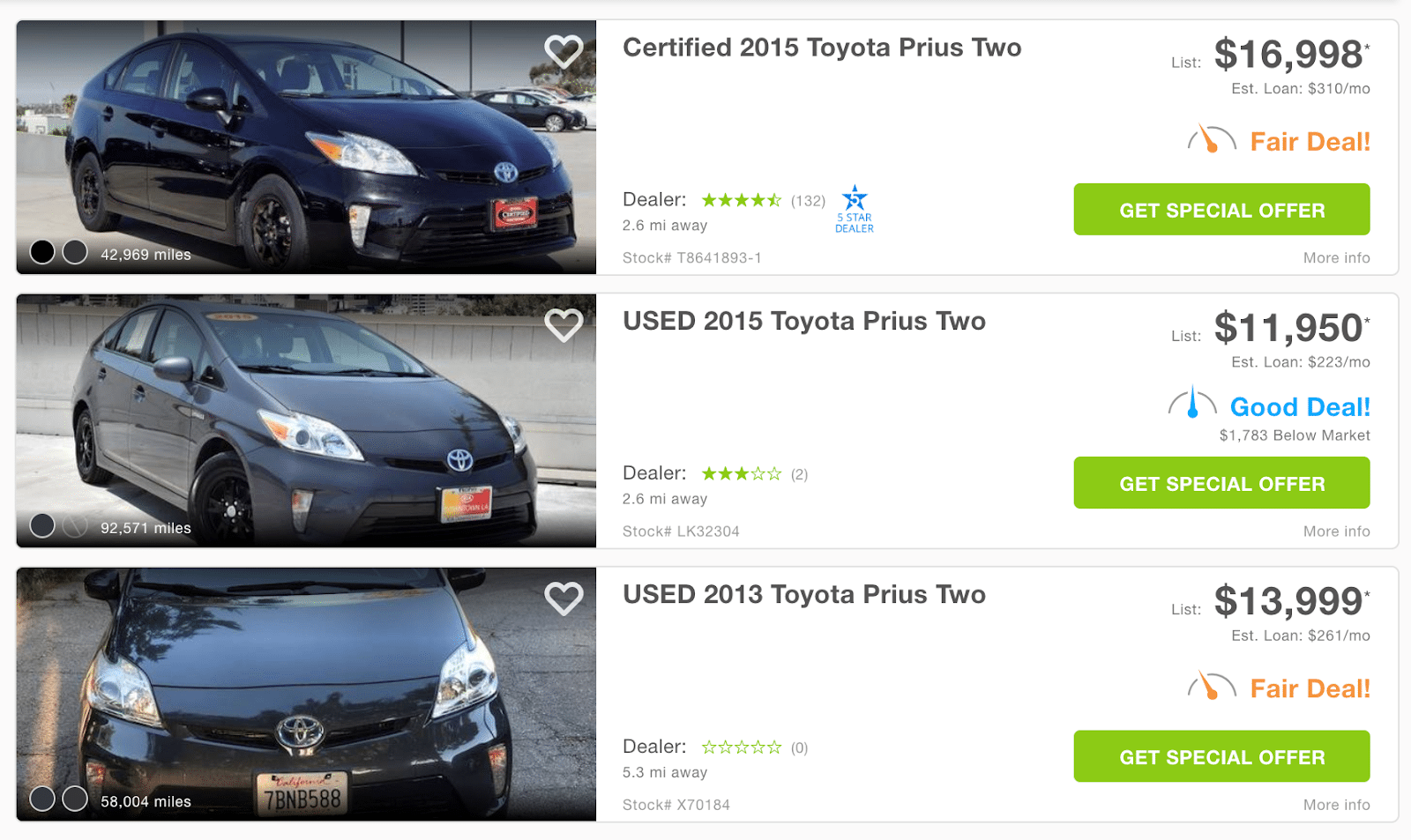The height and width of the screenshot is (840, 1411).
Task: Click the Good Deal gauge icon
Action: pos(1192,404)
